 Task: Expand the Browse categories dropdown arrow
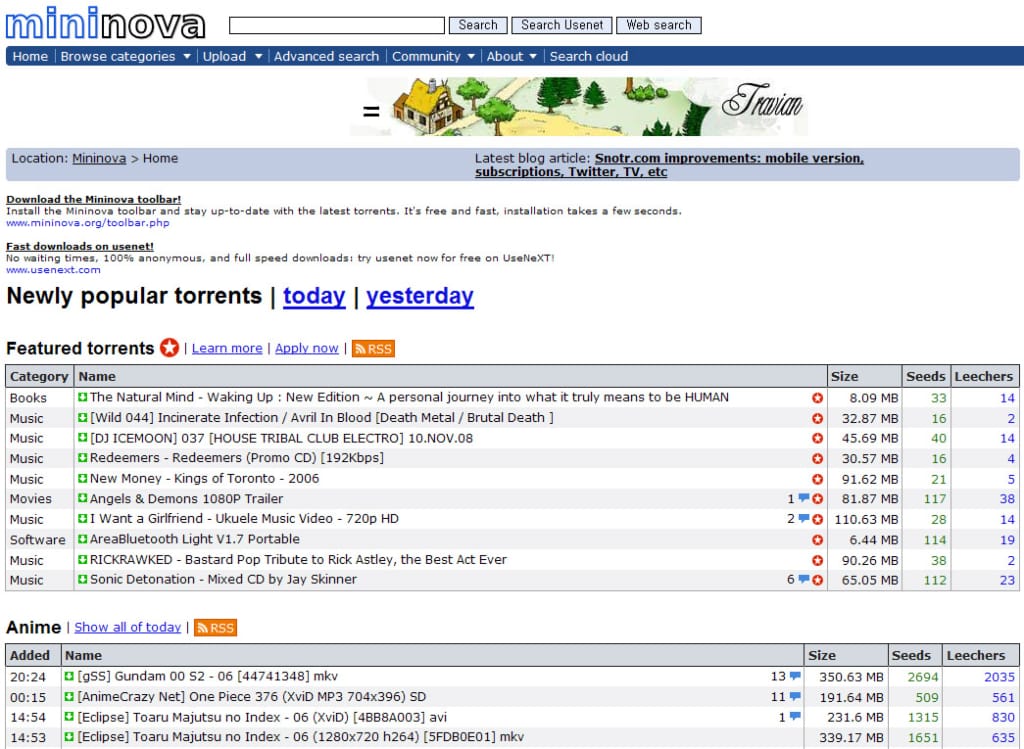pos(187,57)
